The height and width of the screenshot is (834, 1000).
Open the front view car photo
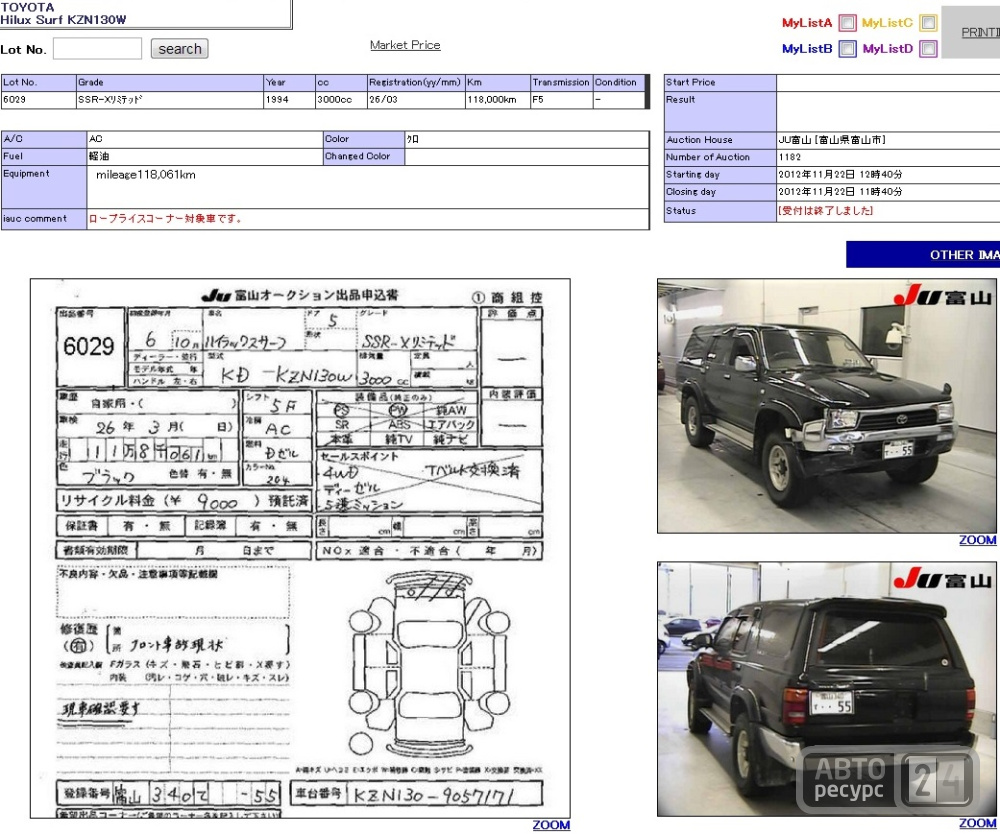827,406
